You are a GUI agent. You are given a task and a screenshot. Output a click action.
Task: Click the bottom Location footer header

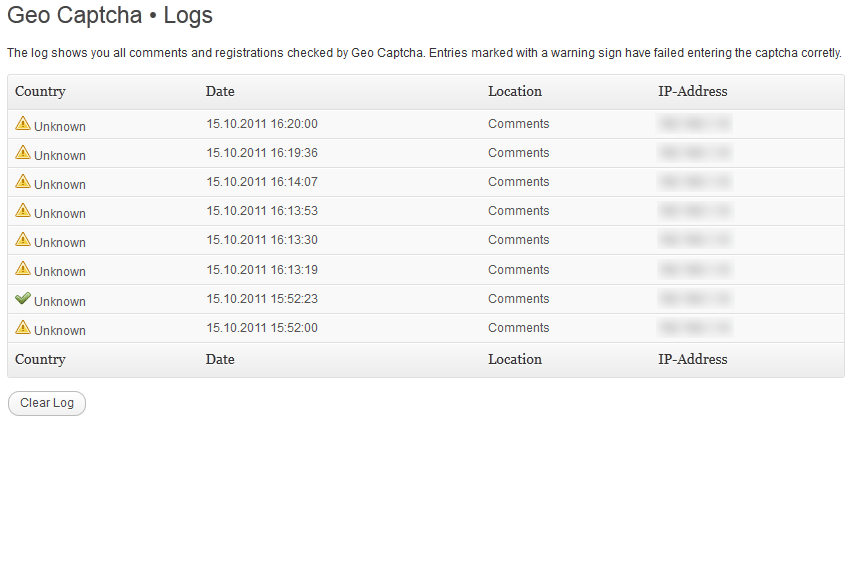coord(515,360)
